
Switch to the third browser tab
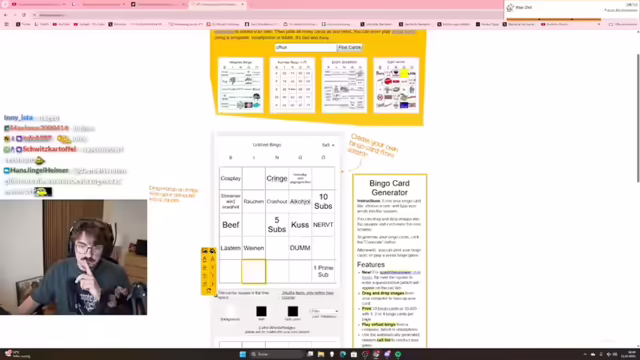[x=158, y=4]
